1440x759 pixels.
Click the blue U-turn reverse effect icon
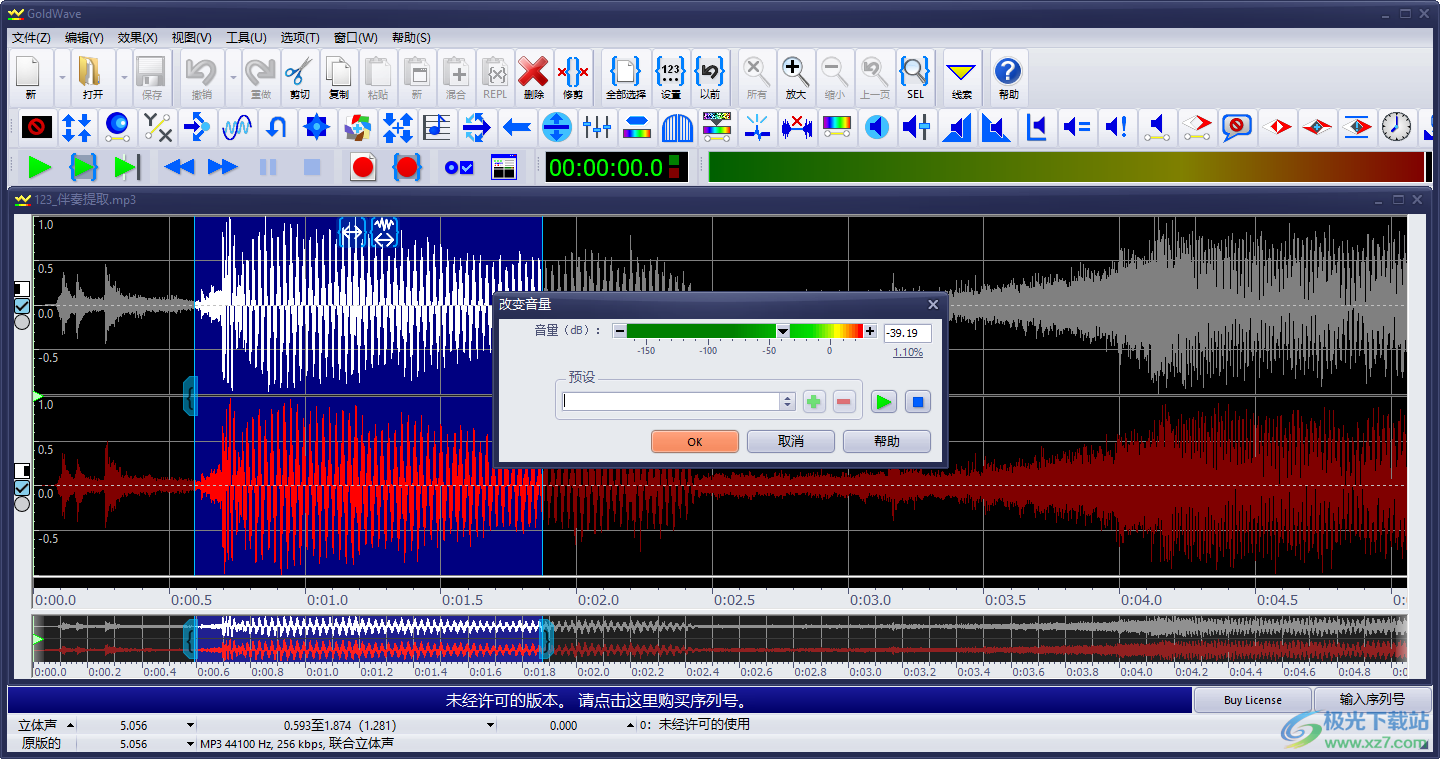tap(277, 127)
